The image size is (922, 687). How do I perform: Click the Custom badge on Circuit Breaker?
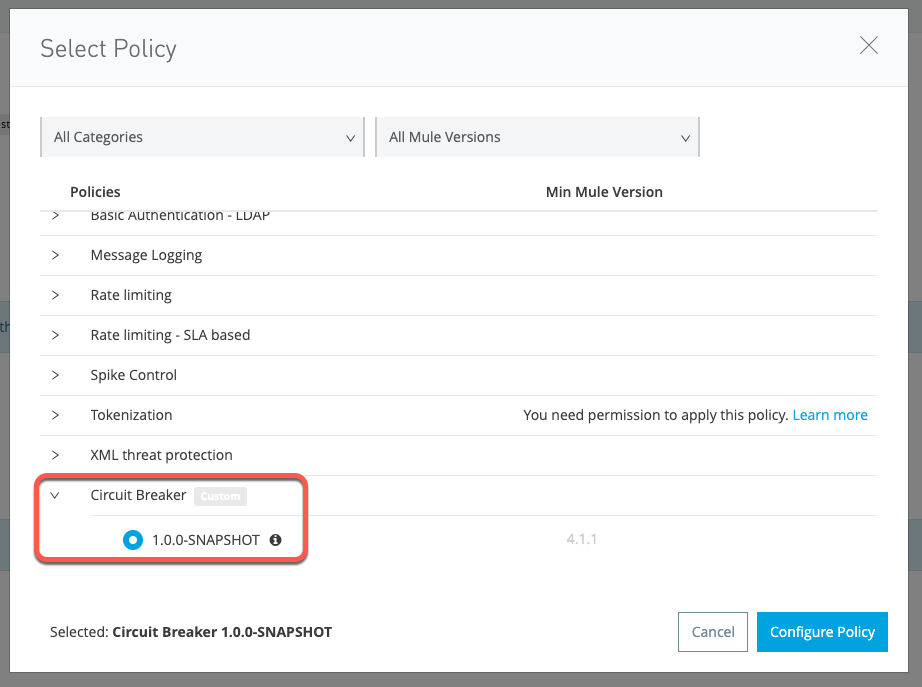[220, 496]
